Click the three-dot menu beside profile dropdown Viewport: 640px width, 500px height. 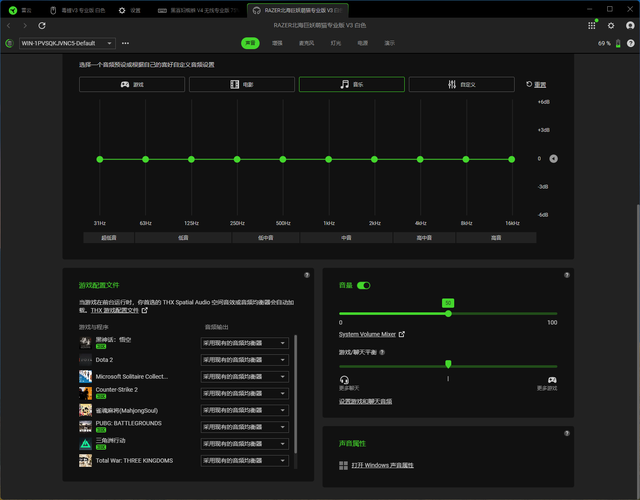coord(126,43)
